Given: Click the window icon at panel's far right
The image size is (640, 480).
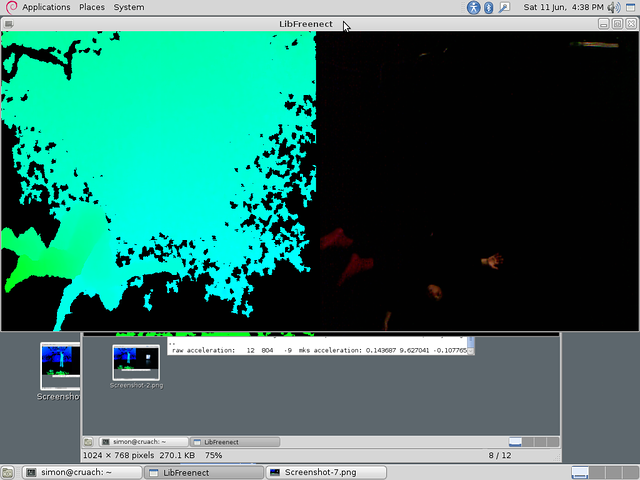Looking at the screenshot, I should point(631,7).
